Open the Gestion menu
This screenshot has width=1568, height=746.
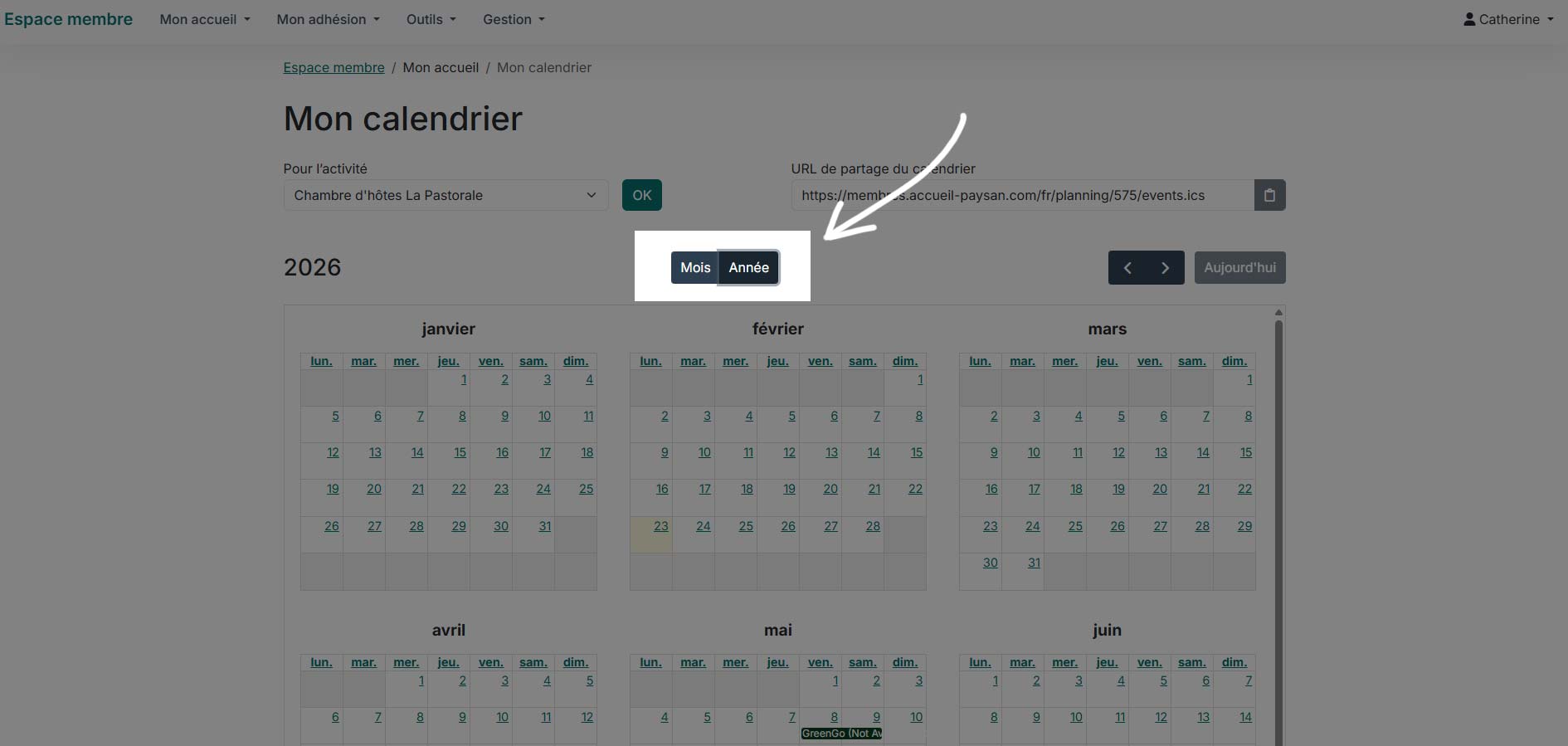click(x=514, y=19)
